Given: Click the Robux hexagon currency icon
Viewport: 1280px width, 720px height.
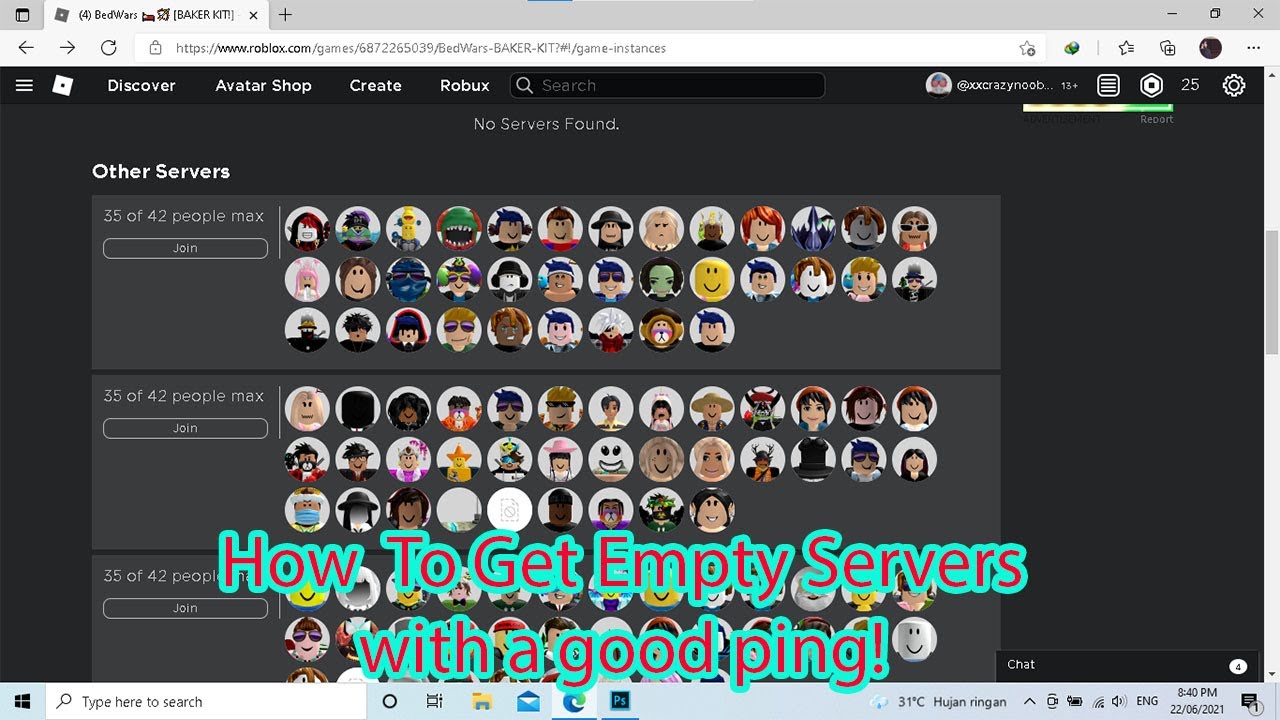Looking at the screenshot, I should 1152,85.
